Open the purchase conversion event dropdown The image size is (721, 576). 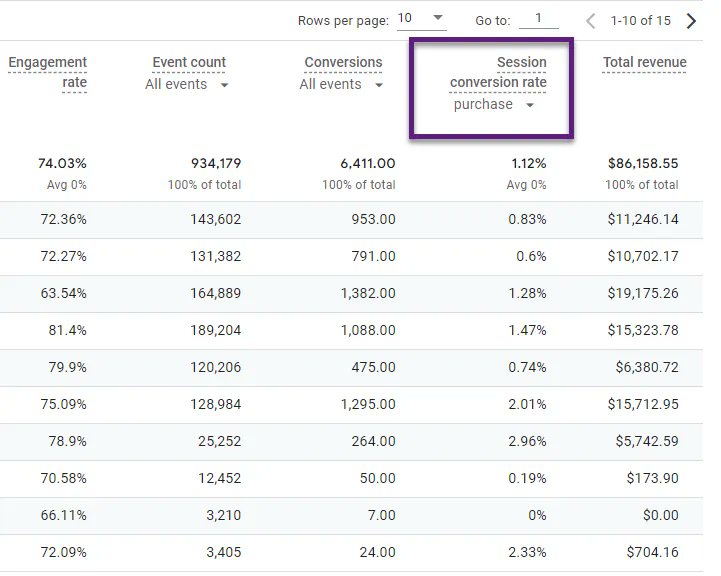tap(493, 105)
